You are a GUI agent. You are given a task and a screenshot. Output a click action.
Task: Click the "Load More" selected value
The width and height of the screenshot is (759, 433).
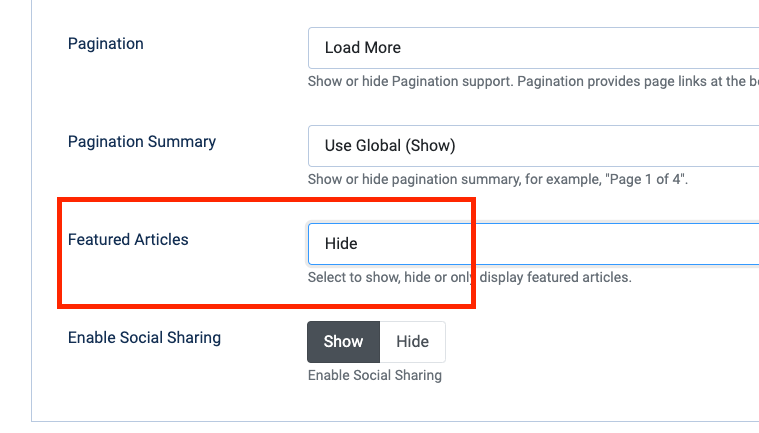363,47
